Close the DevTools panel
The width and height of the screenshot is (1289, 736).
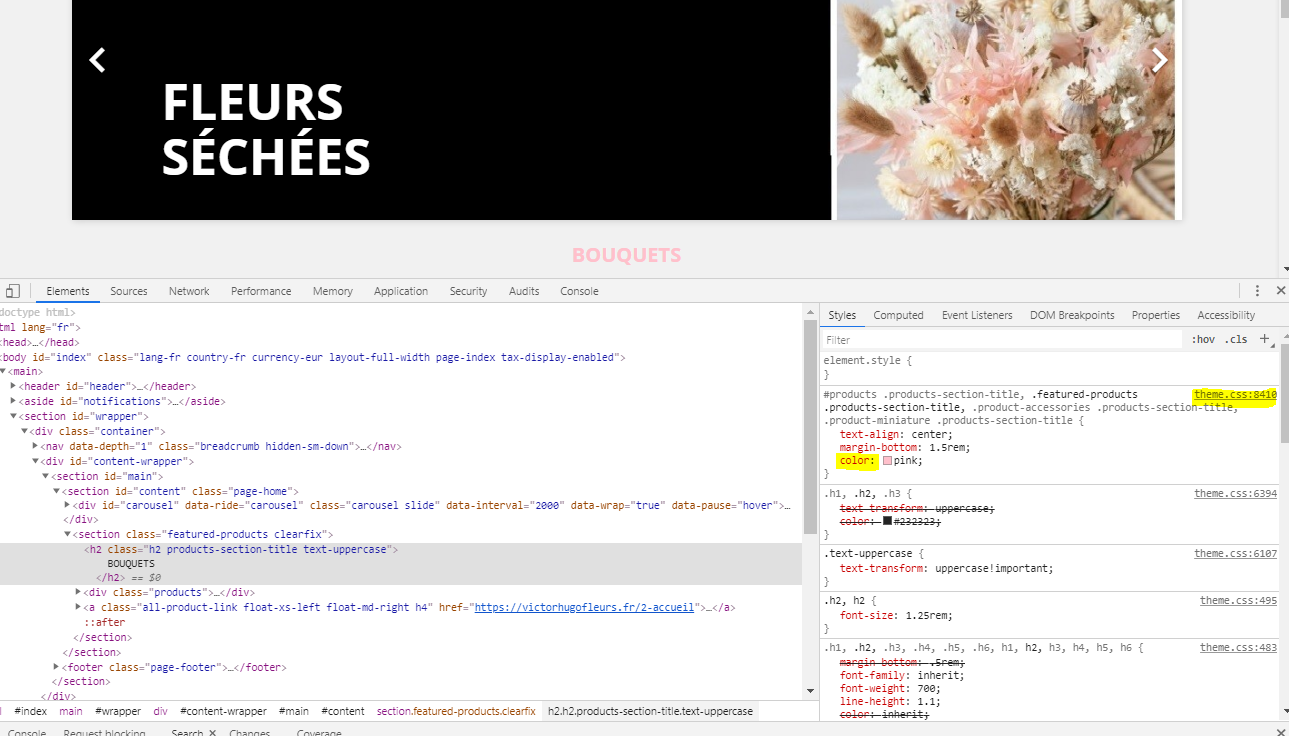pos(1281,291)
